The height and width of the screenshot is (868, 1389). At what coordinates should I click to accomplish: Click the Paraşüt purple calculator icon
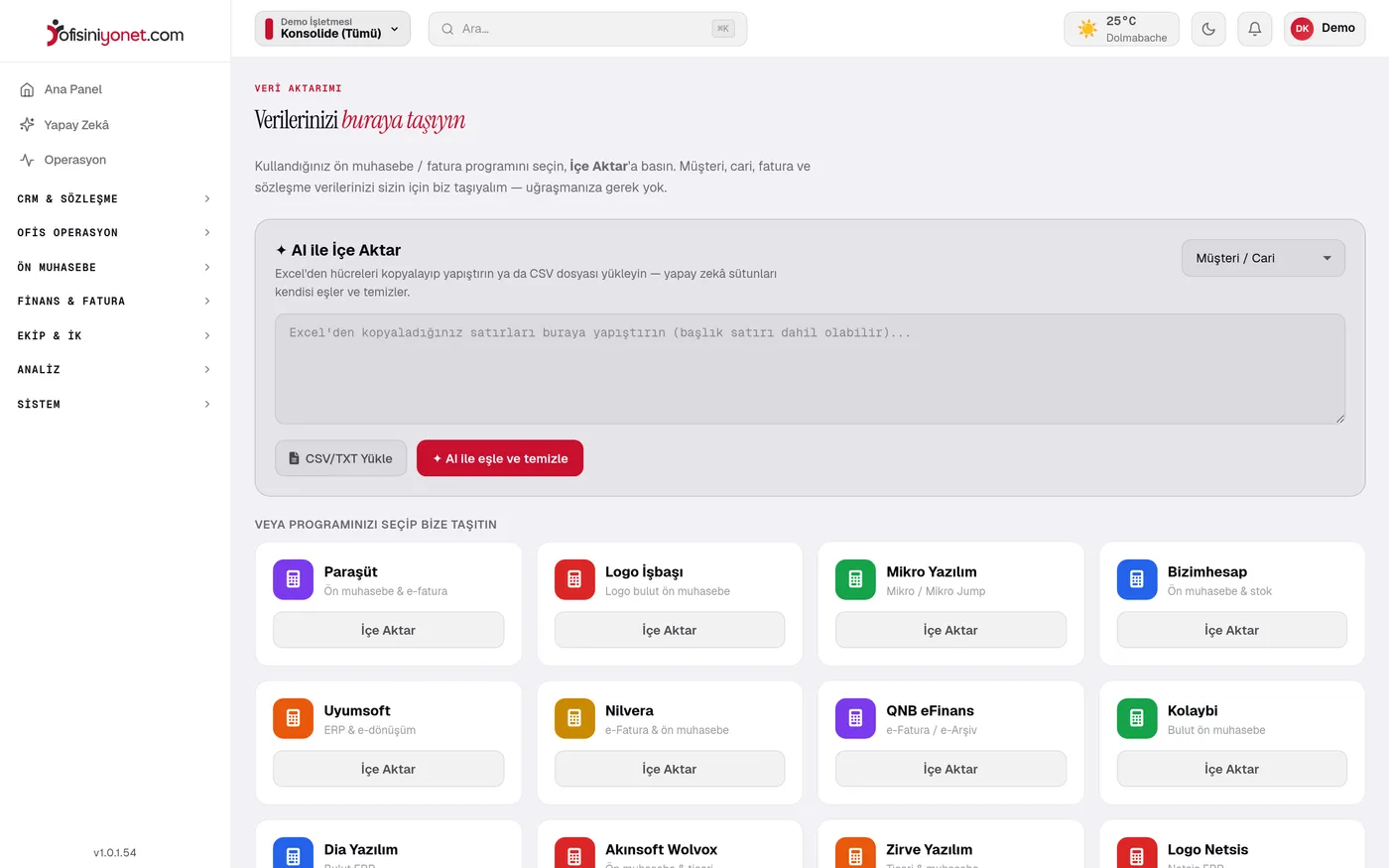(293, 579)
